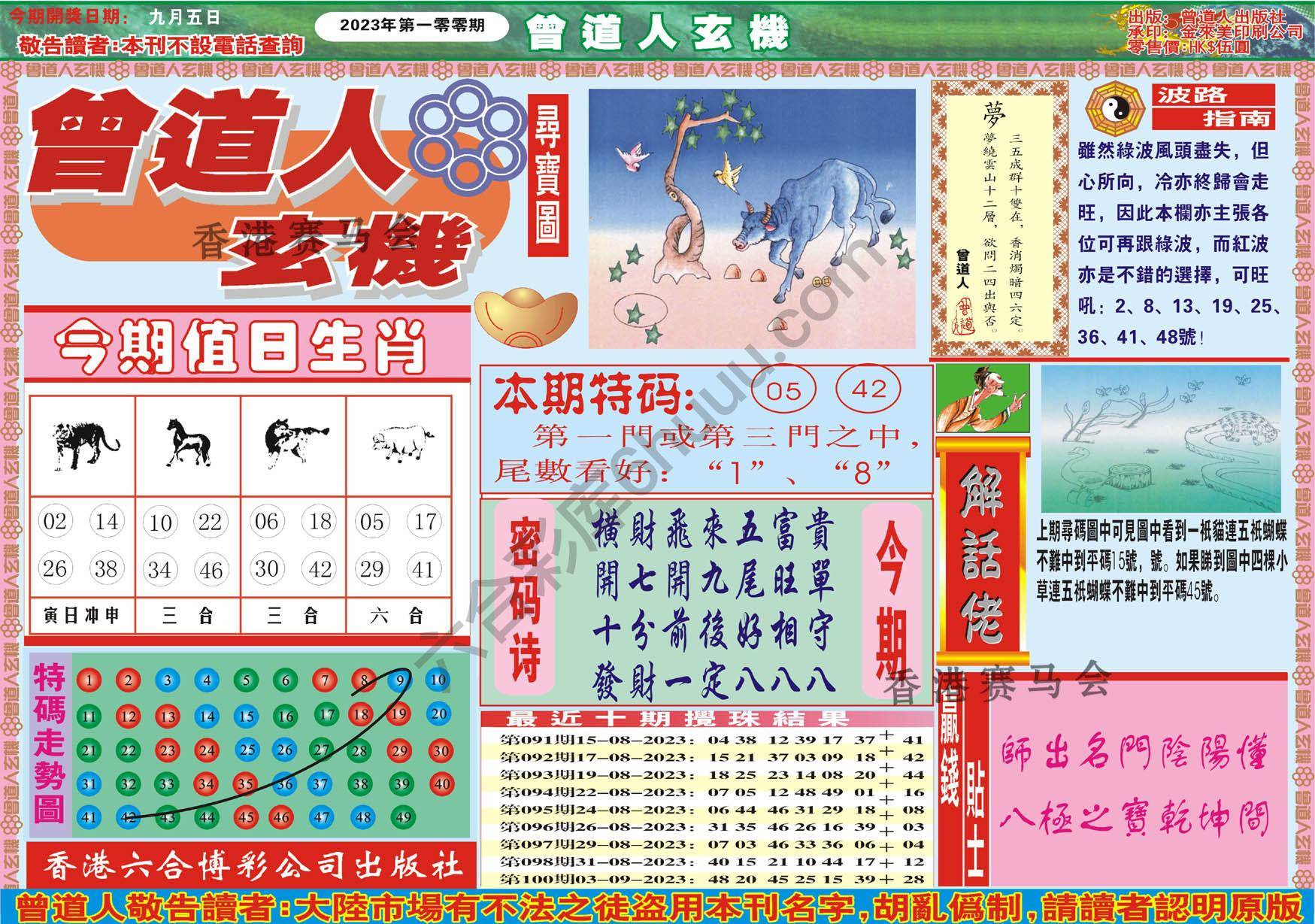Click number 02 under the tiger
This screenshot has width=1315, height=924.
[54, 521]
